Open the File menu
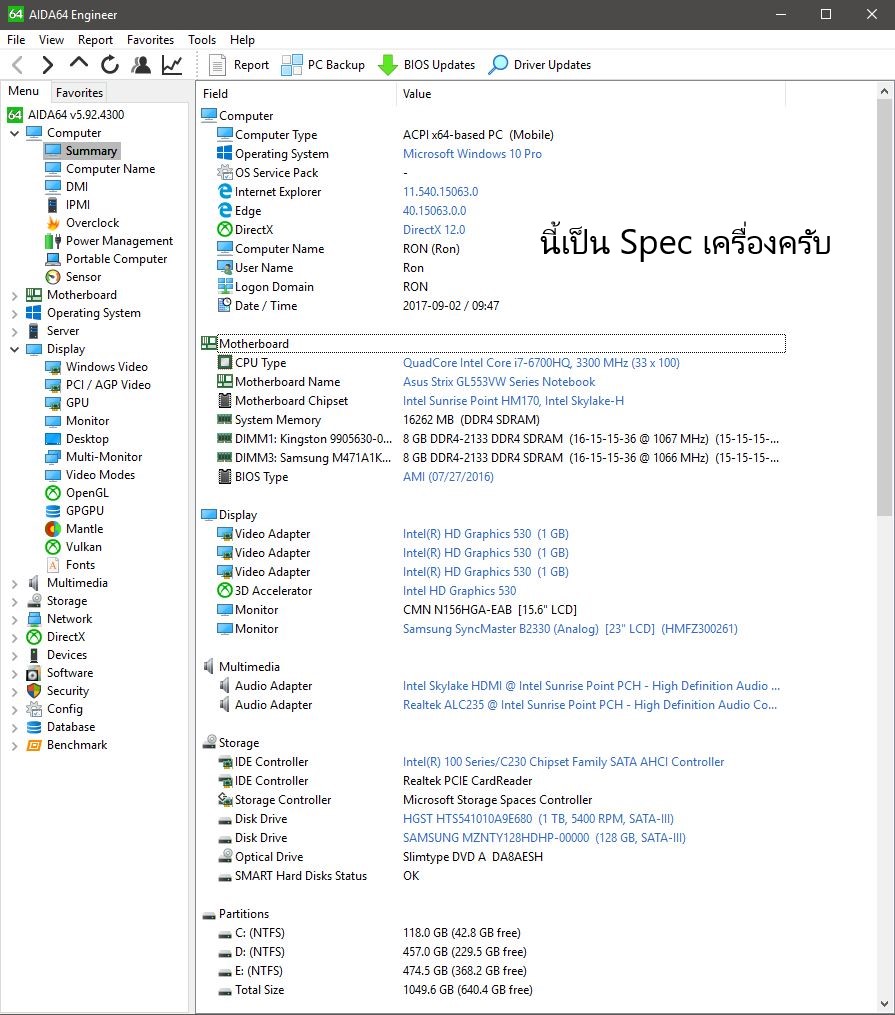Screen dimensions: 895x1015 16,39
